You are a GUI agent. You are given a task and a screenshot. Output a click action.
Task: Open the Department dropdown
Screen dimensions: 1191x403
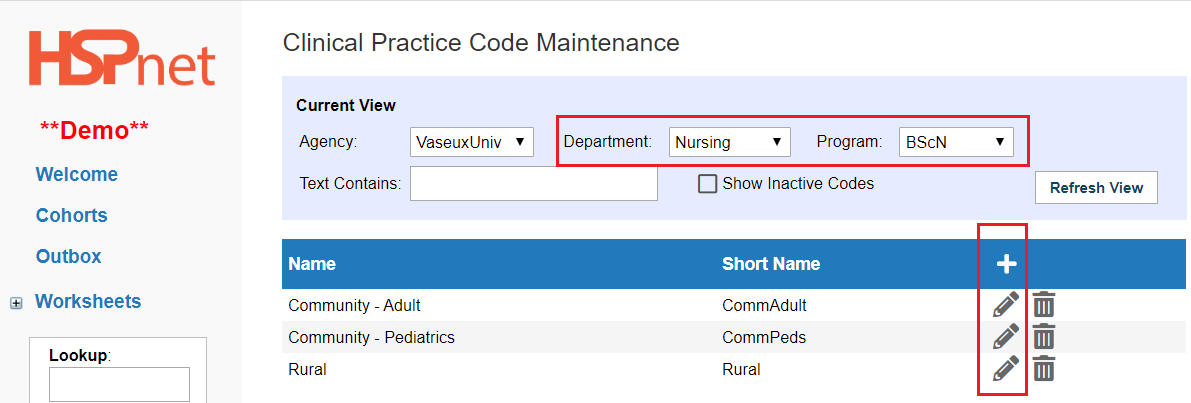(x=730, y=142)
